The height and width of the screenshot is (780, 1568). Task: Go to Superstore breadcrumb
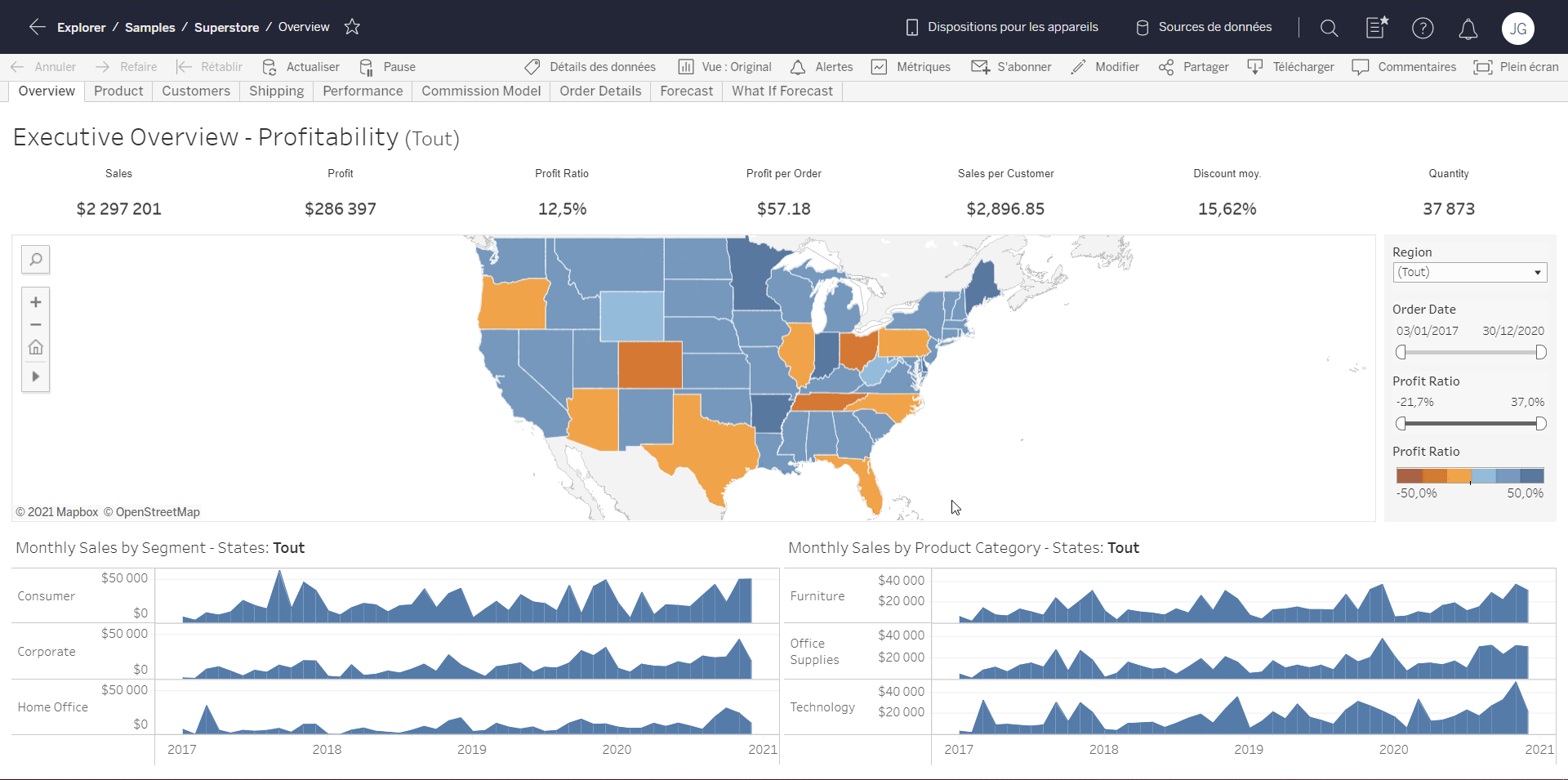226,28
